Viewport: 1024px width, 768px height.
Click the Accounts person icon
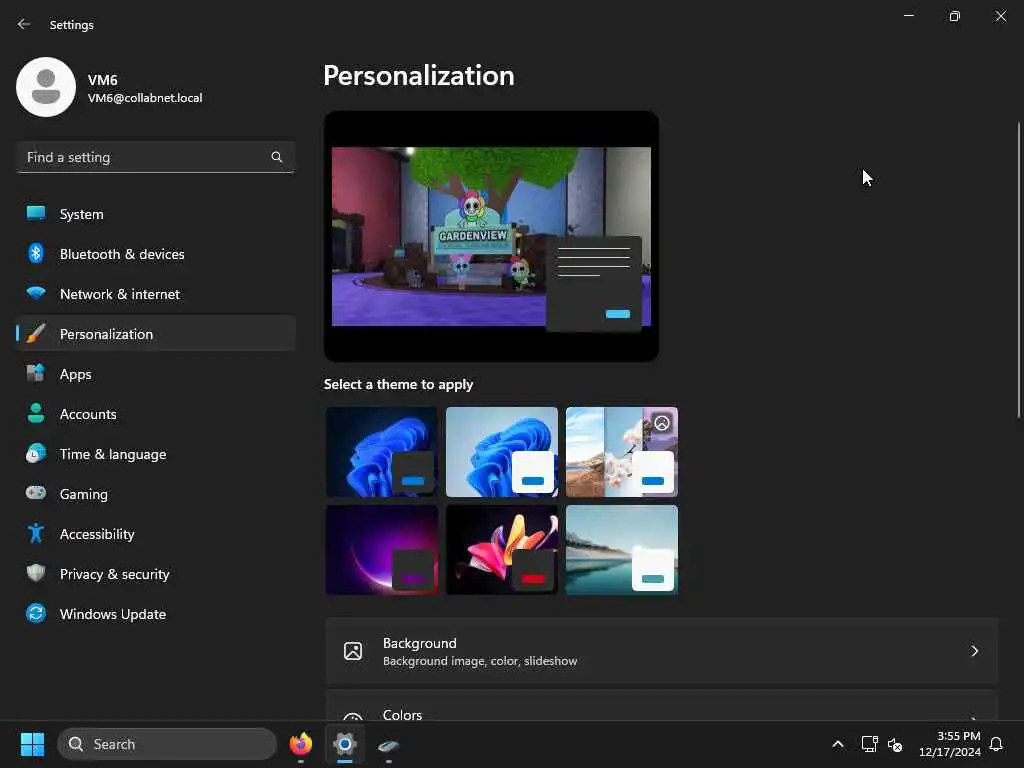pyautogui.click(x=36, y=413)
